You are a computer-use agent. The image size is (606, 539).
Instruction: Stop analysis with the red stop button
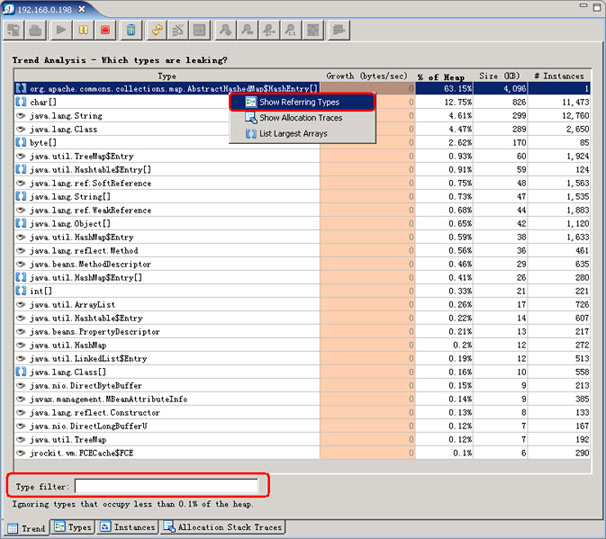click(105, 30)
